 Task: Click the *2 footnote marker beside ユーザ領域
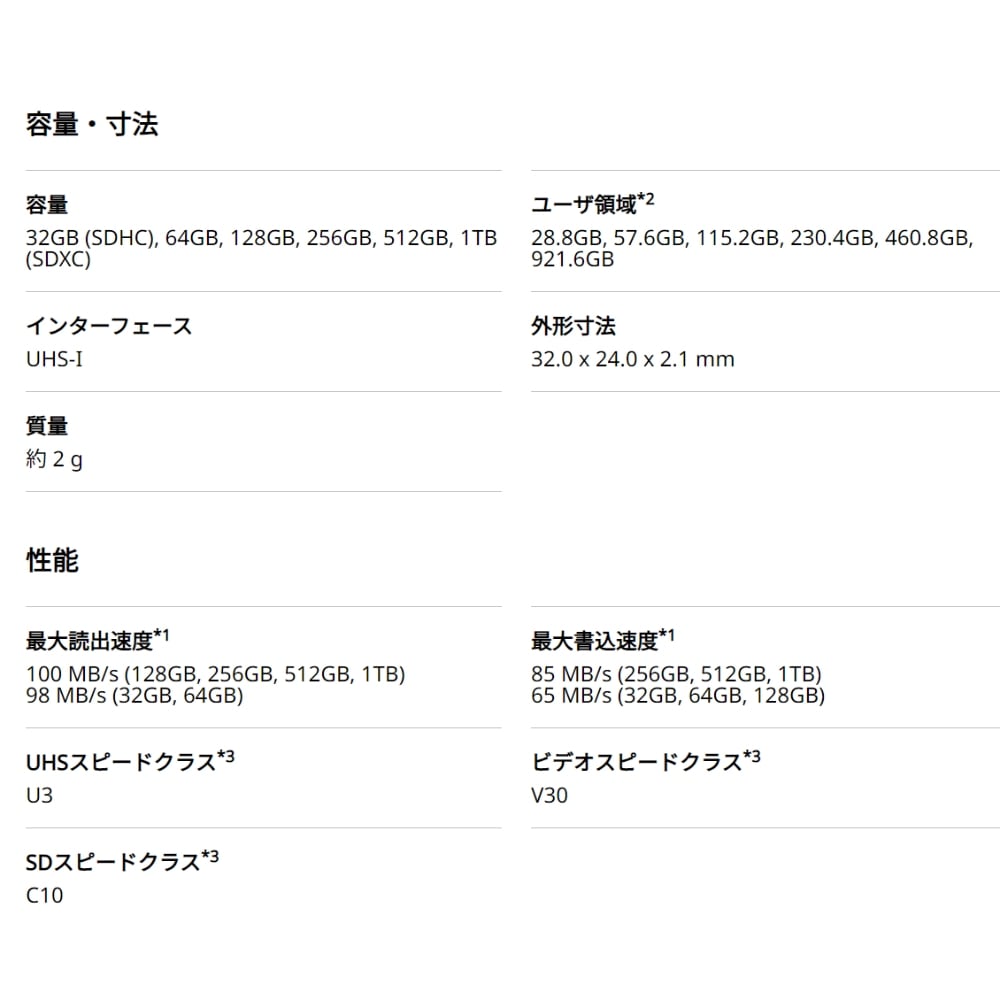[x=646, y=200]
